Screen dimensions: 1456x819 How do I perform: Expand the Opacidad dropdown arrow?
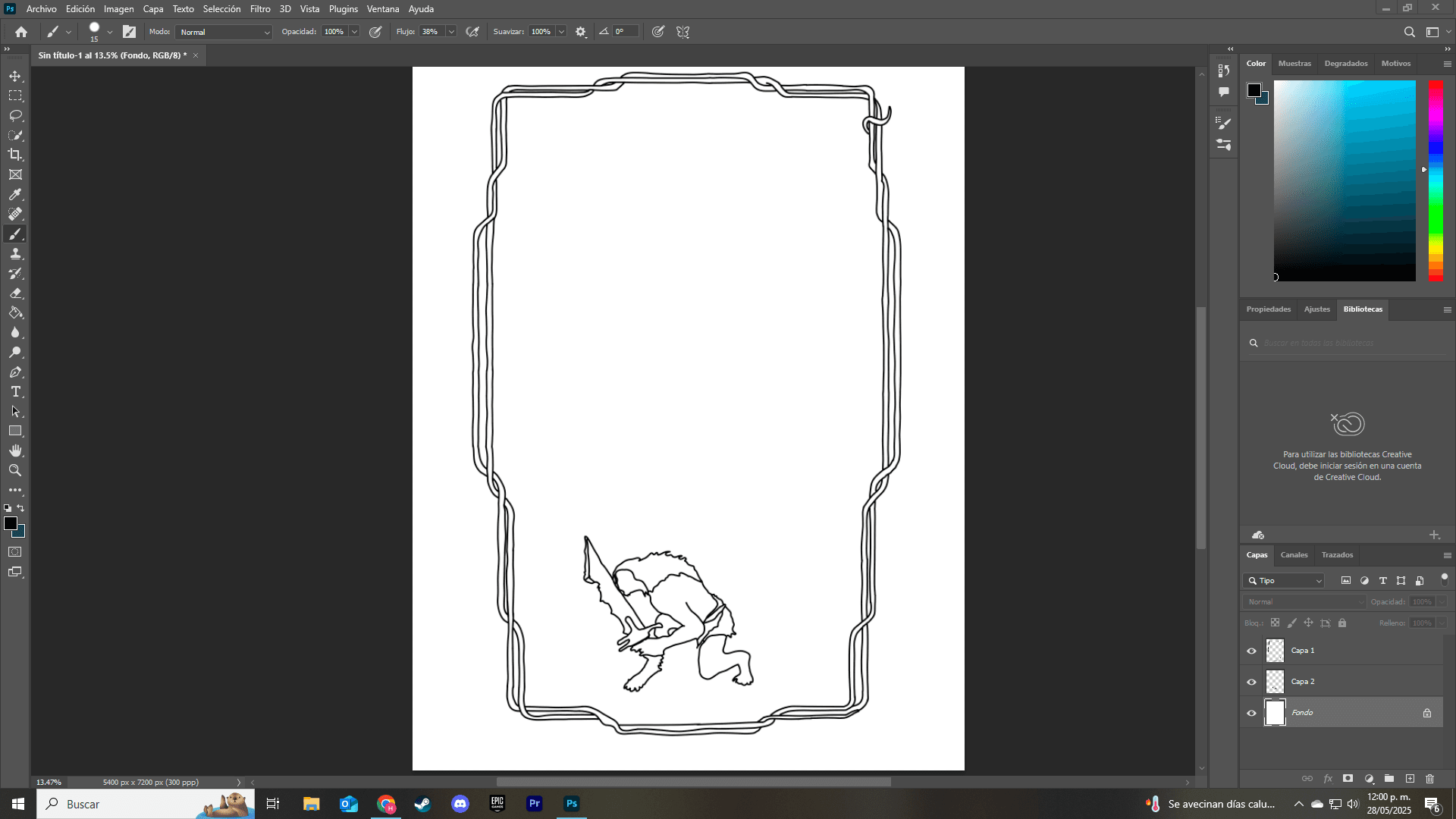click(354, 32)
